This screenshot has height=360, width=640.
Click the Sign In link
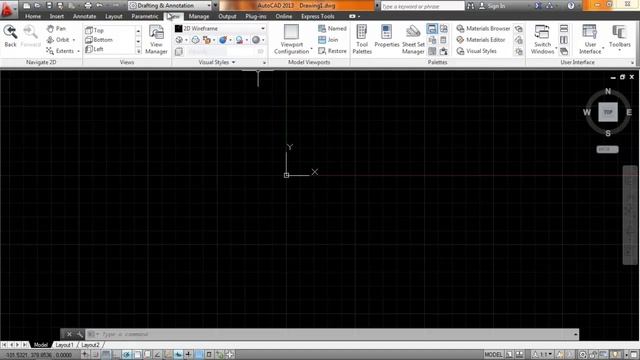pyautogui.click(x=492, y=6)
